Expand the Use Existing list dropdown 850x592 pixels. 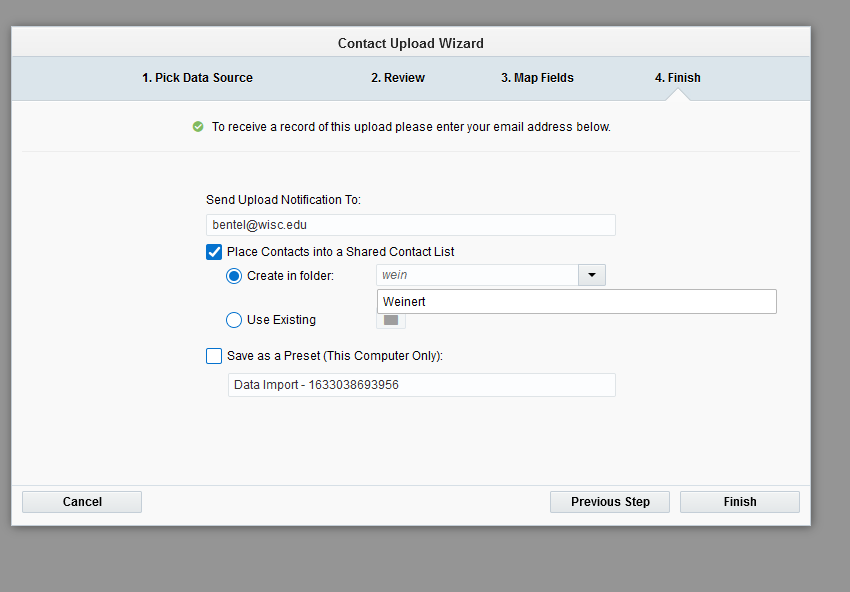click(x=391, y=320)
